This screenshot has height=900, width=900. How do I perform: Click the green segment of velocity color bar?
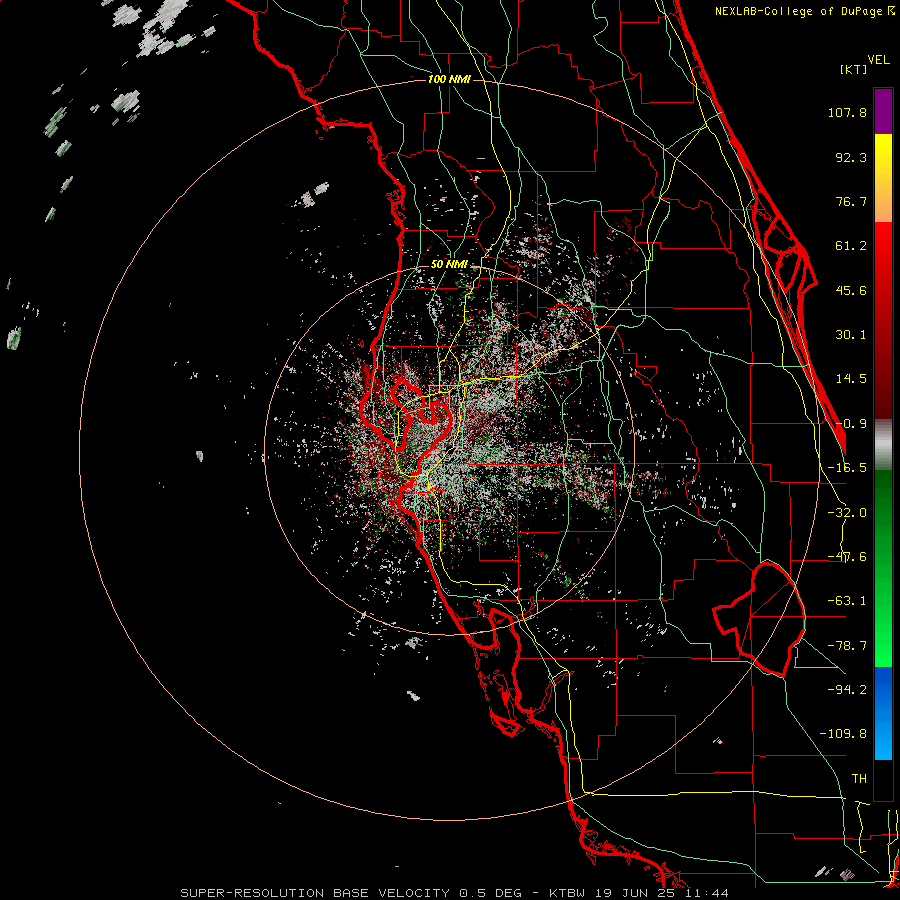click(x=883, y=568)
